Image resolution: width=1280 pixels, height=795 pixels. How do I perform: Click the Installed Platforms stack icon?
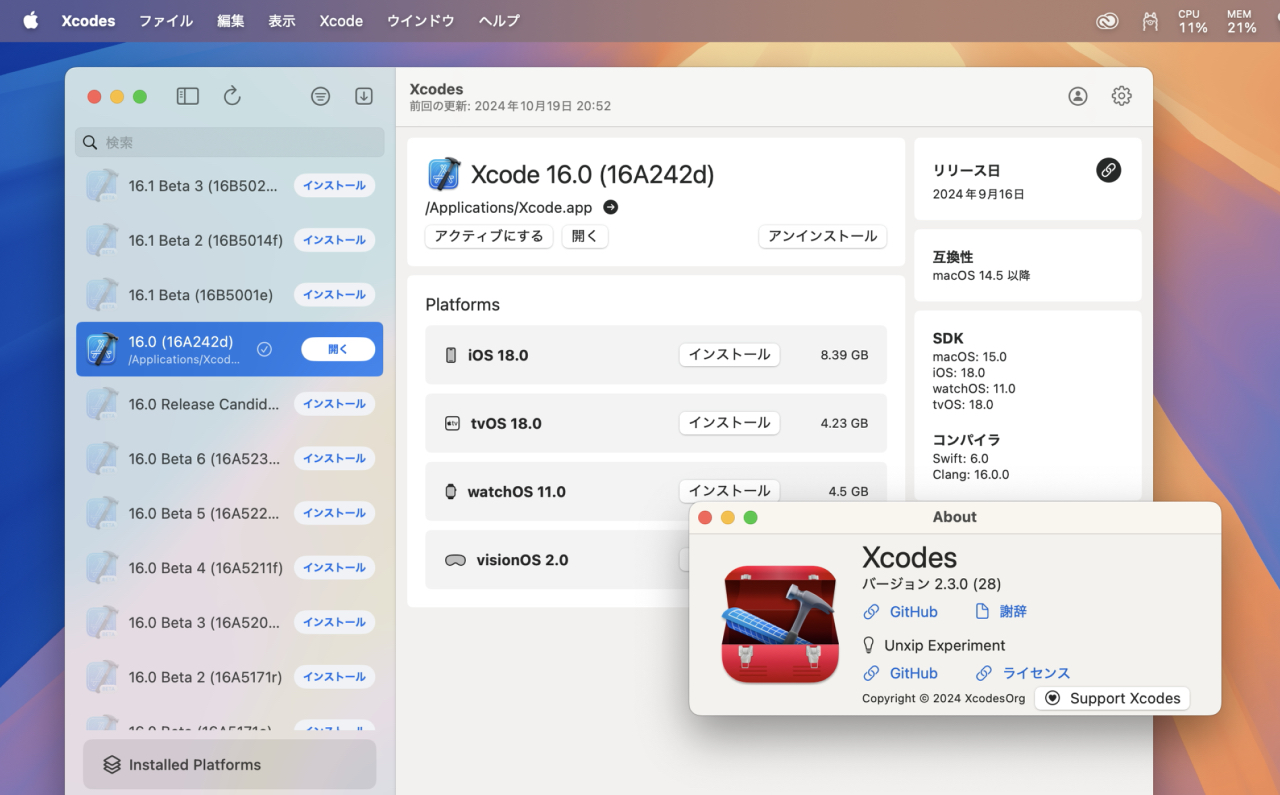[x=112, y=765]
